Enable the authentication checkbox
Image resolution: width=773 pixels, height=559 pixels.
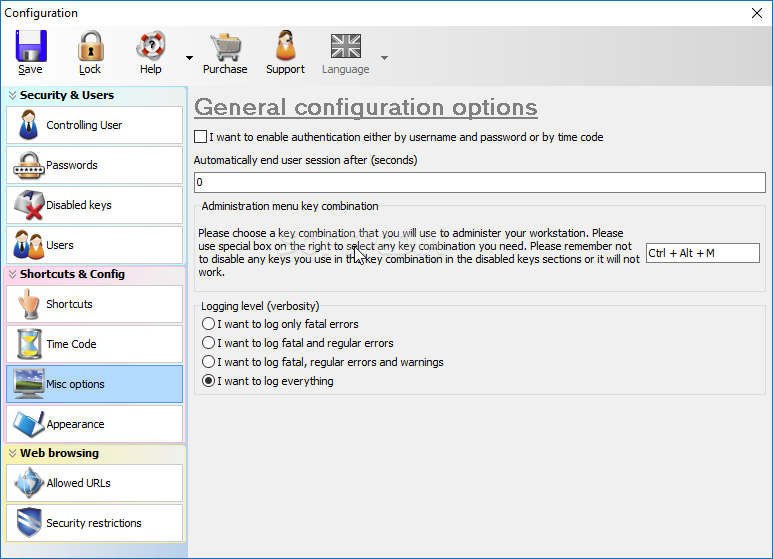pyautogui.click(x=201, y=137)
